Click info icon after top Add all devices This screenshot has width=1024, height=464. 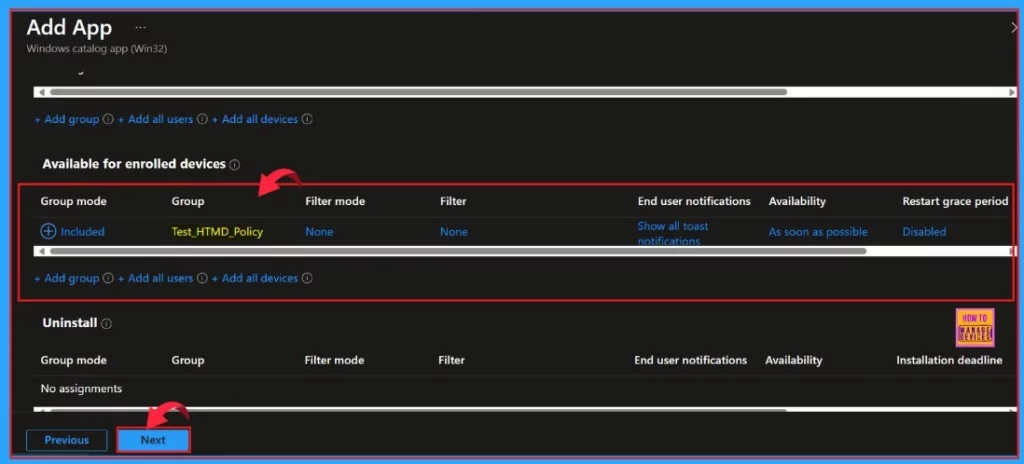point(307,120)
